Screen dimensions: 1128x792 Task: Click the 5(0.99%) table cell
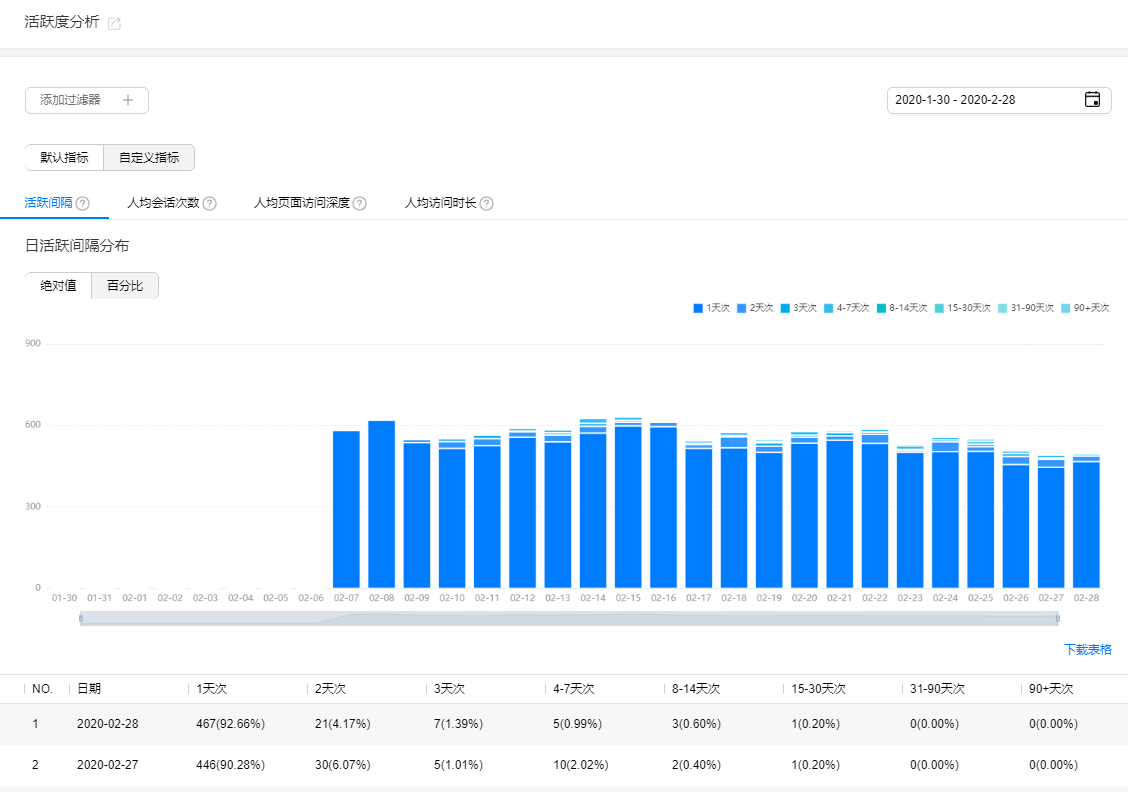578,724
